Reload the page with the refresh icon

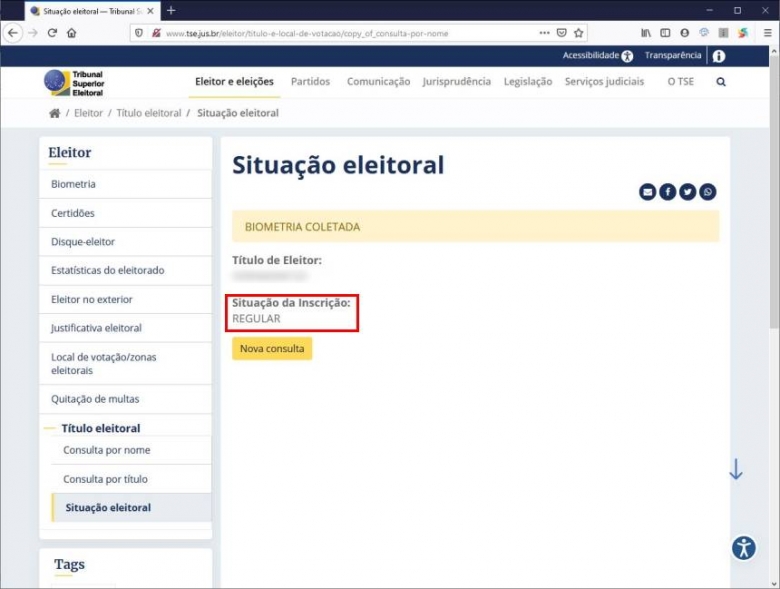tap(52, 33)
